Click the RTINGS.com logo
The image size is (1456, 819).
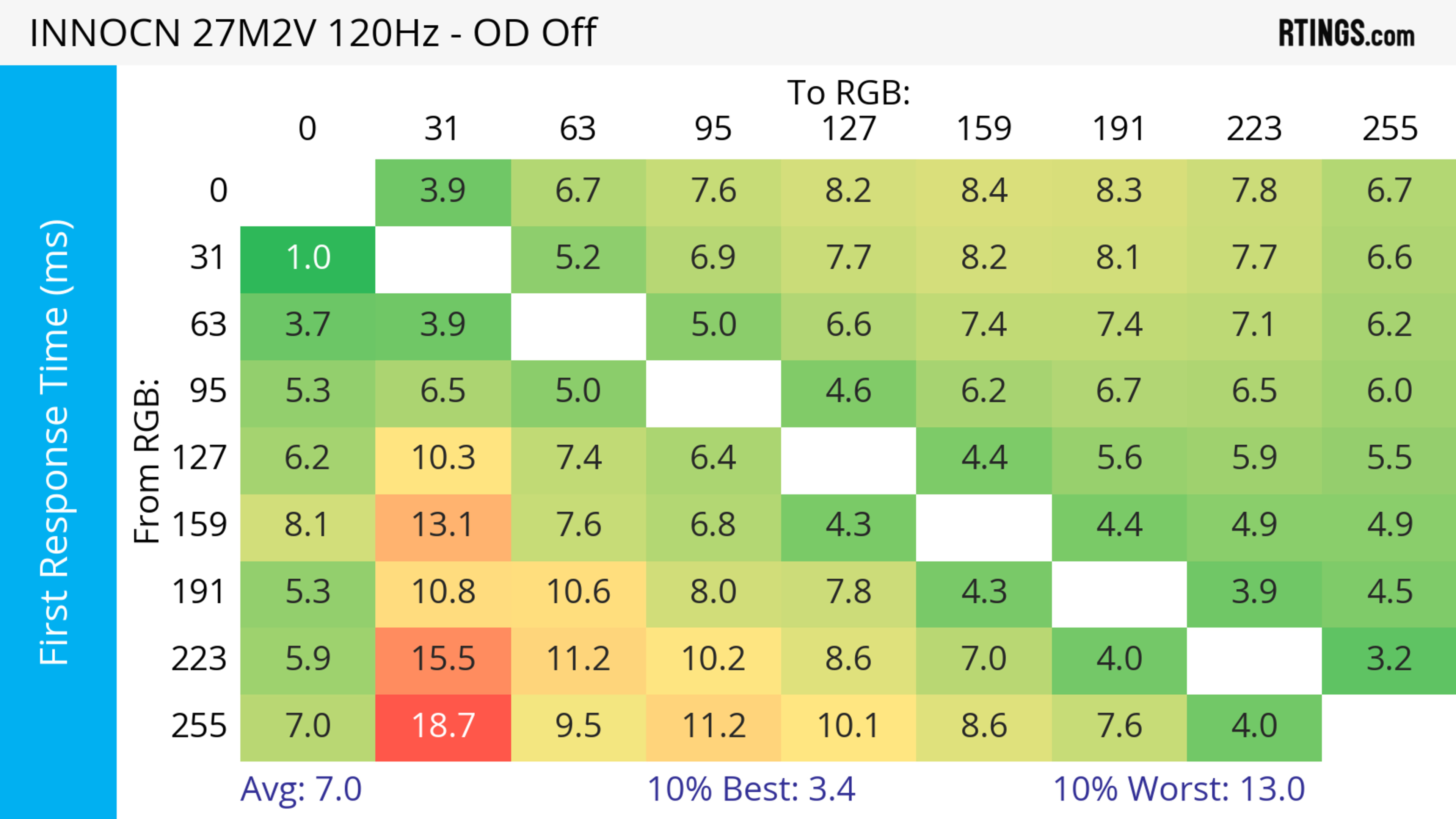point(1346,33)
